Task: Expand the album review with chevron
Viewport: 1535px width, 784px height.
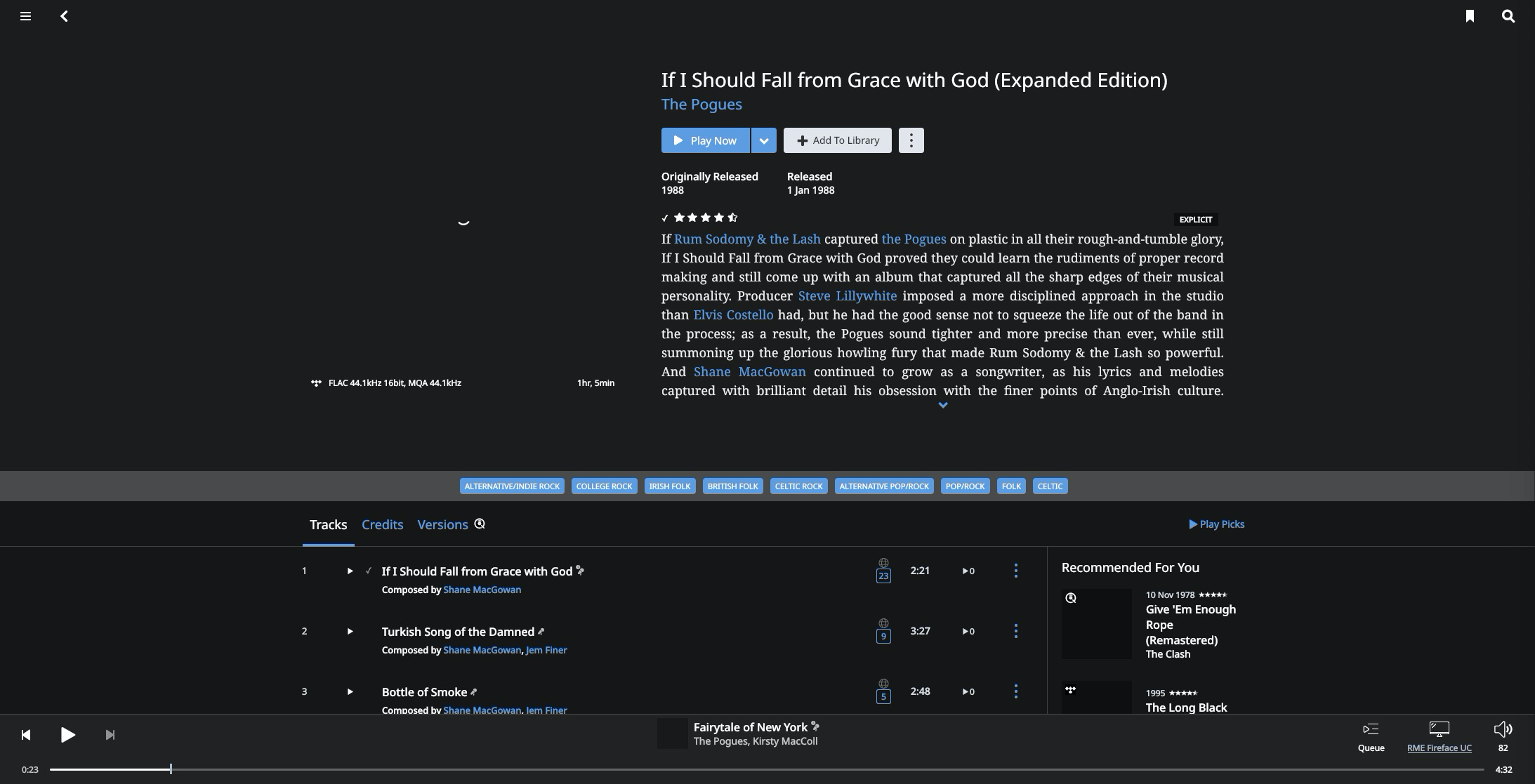Action: coord(942,405)
